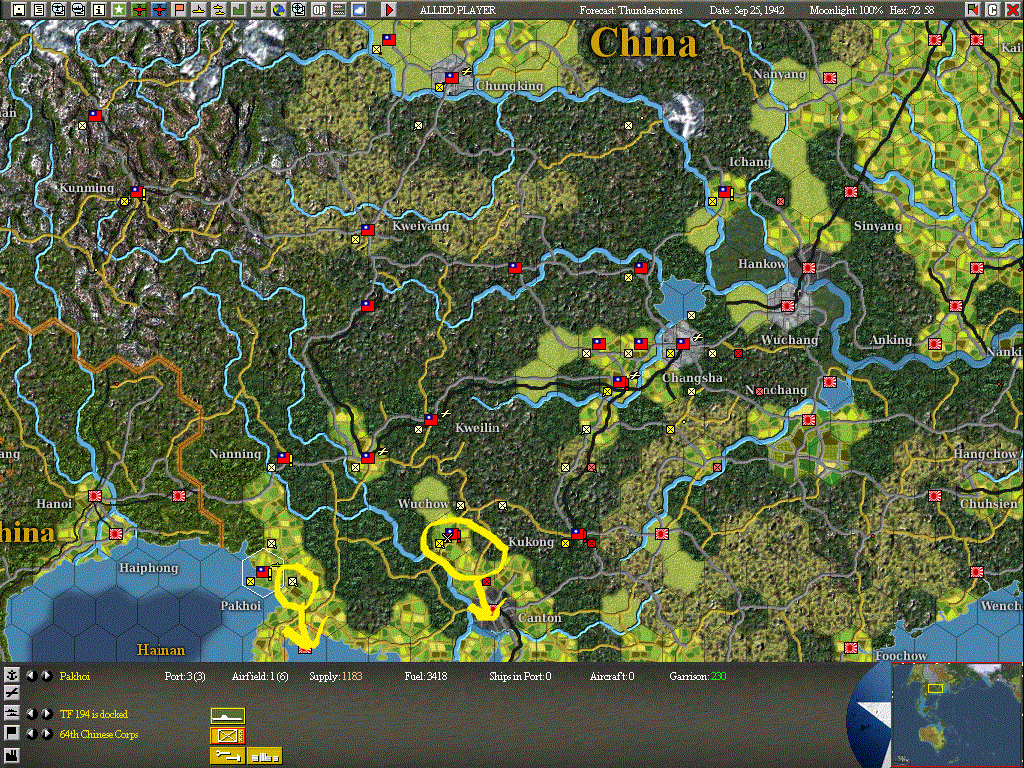Select the Chinese unit at Changsha
The image size is (1024, 768).
click(683, 344)
